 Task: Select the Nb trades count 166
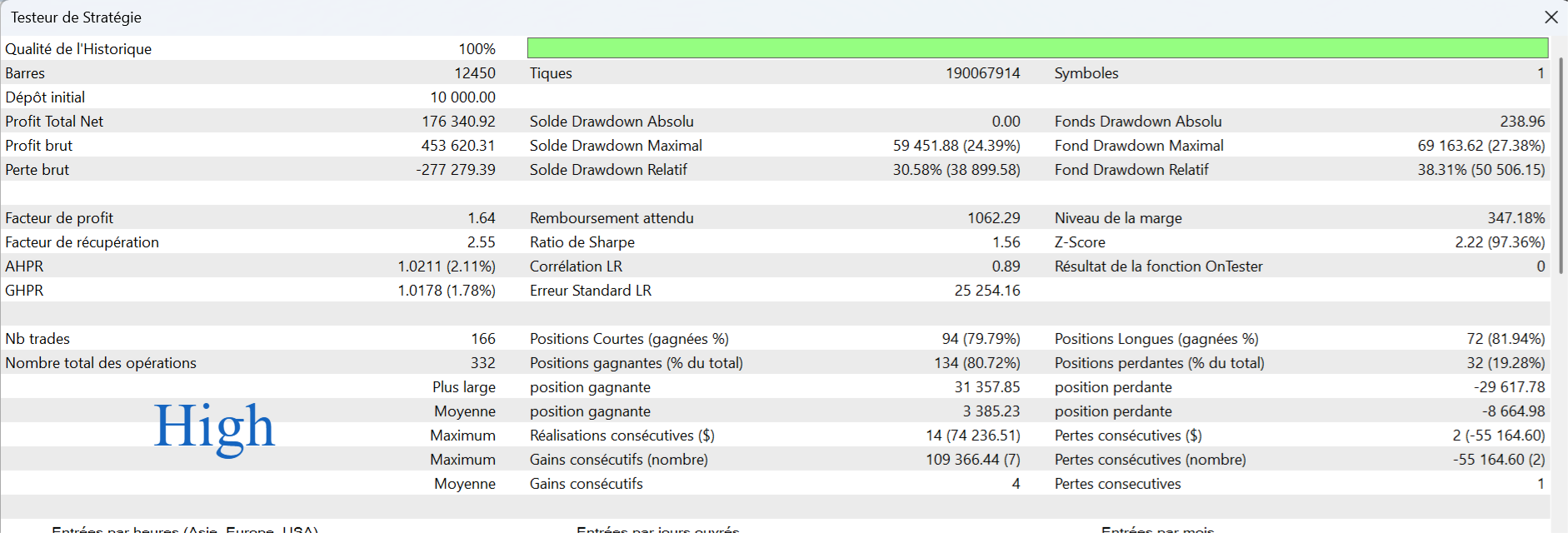point(482,339)
